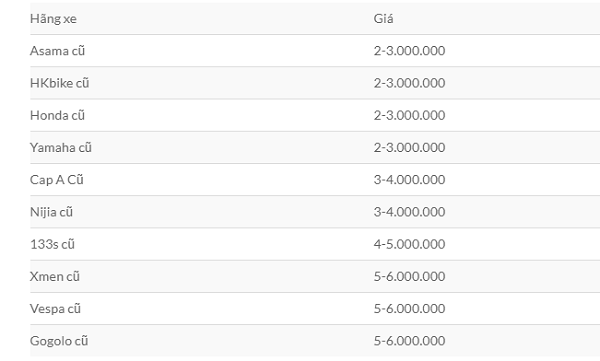This screenshot has height=361, width=600.
Task: Click the price in the Asama row
Action: click(409, 51)
